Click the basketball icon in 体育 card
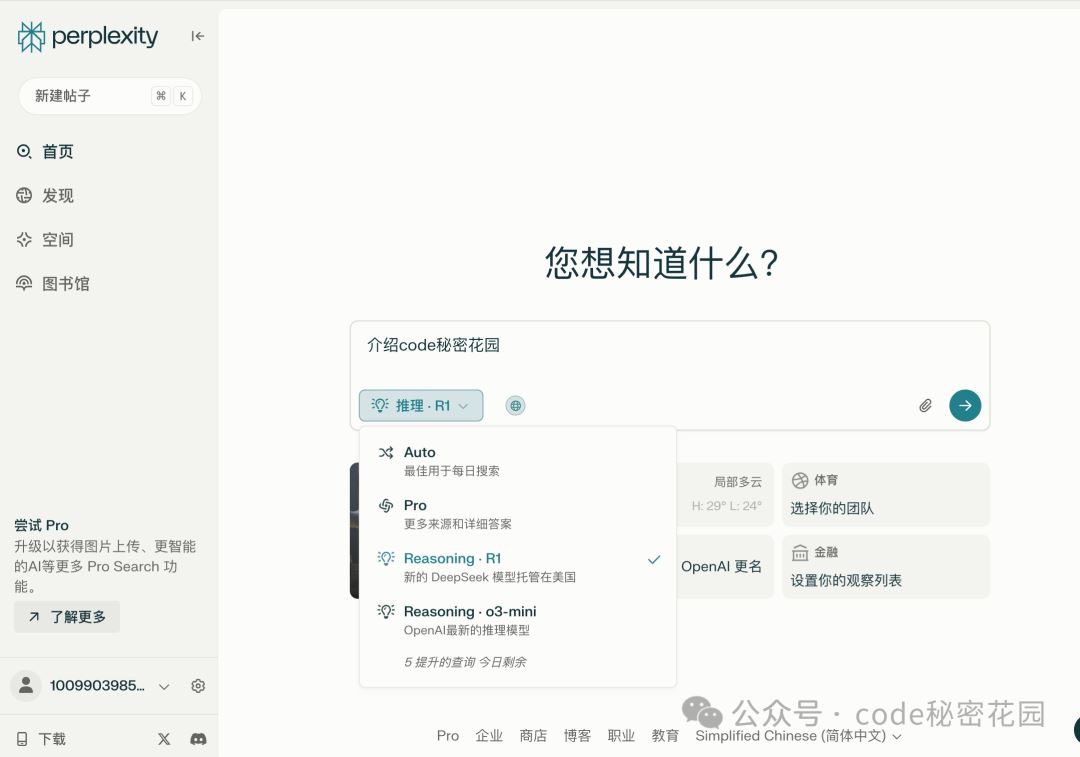1080x757 pixels. [x=800, y=480]
